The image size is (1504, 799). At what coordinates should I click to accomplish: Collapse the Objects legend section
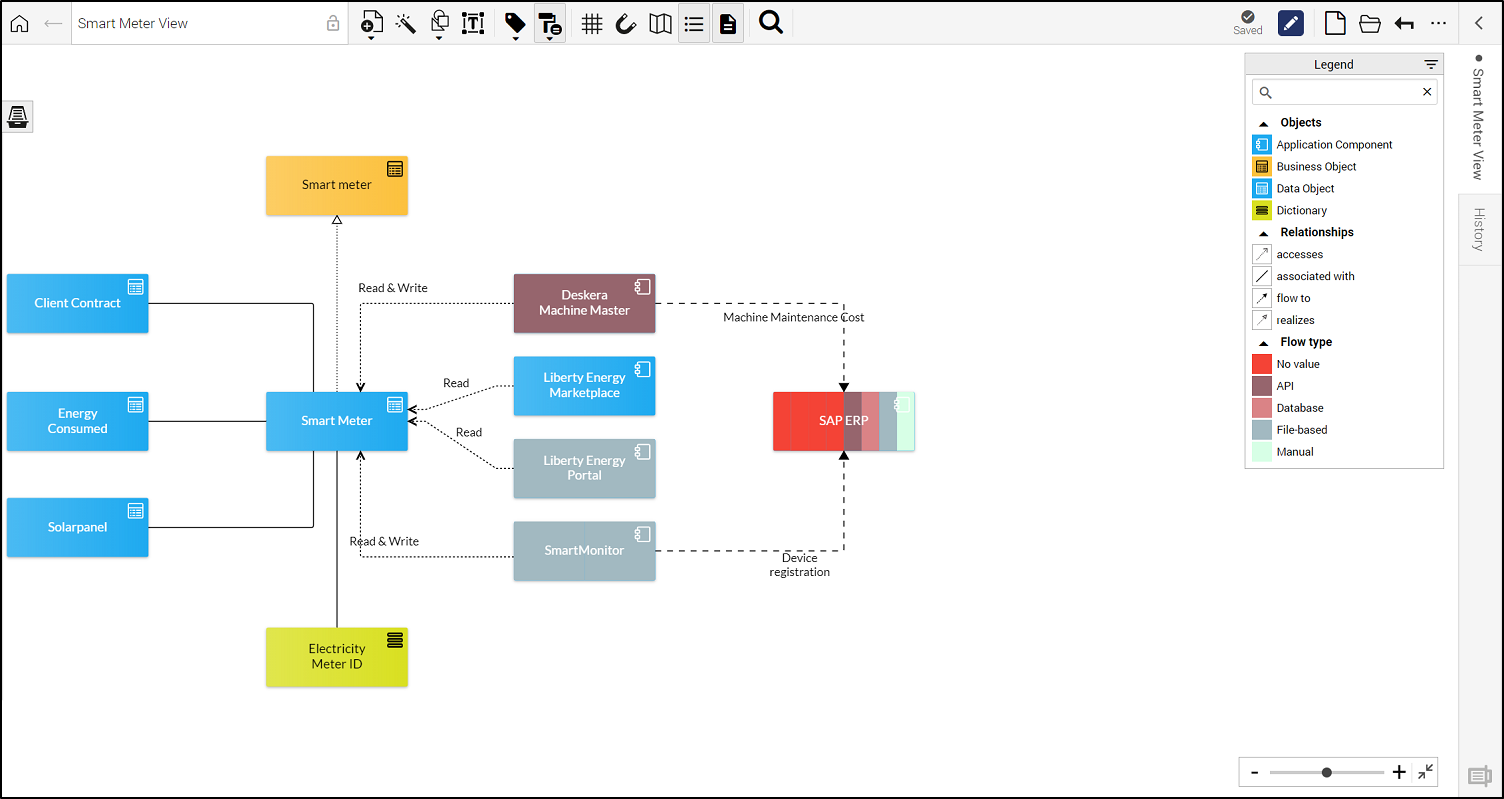[x=1263, y=122]
